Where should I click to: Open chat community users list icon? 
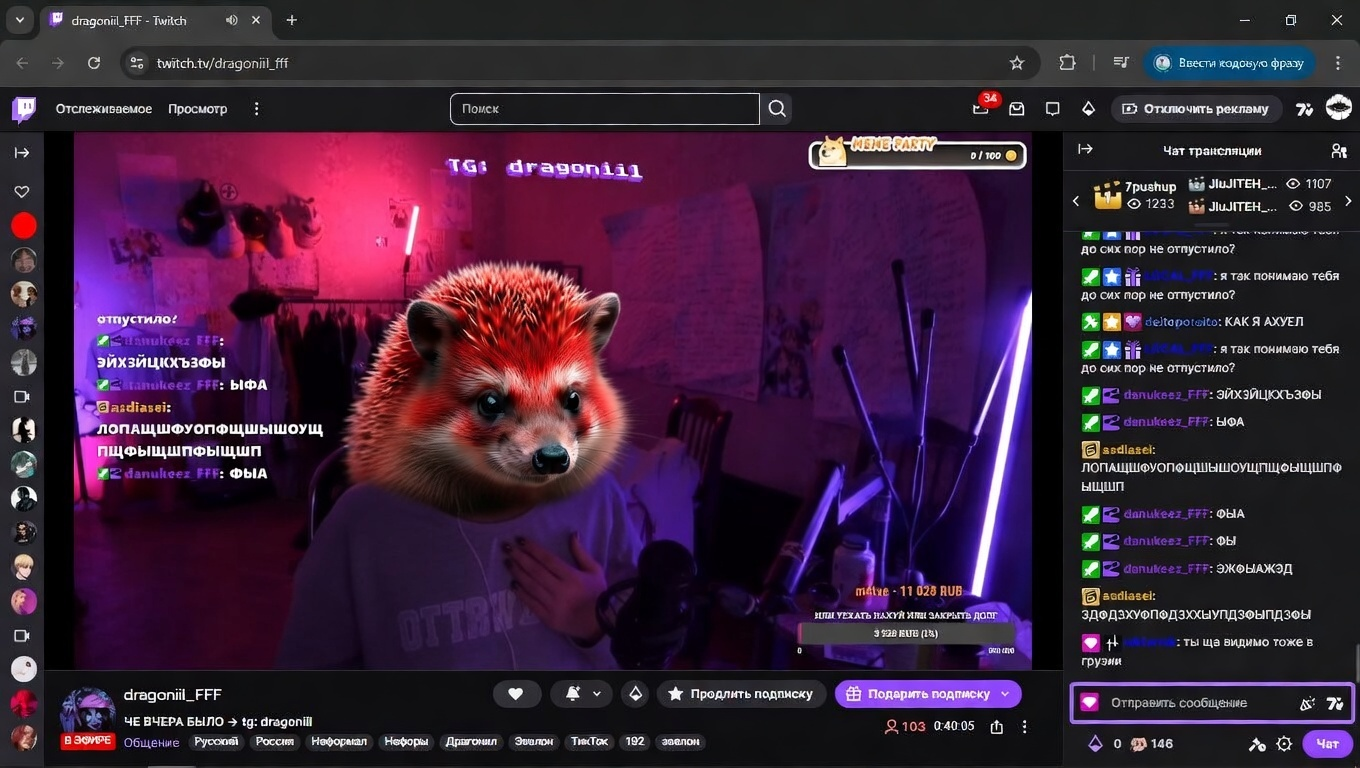click(x=1338, y=151)
